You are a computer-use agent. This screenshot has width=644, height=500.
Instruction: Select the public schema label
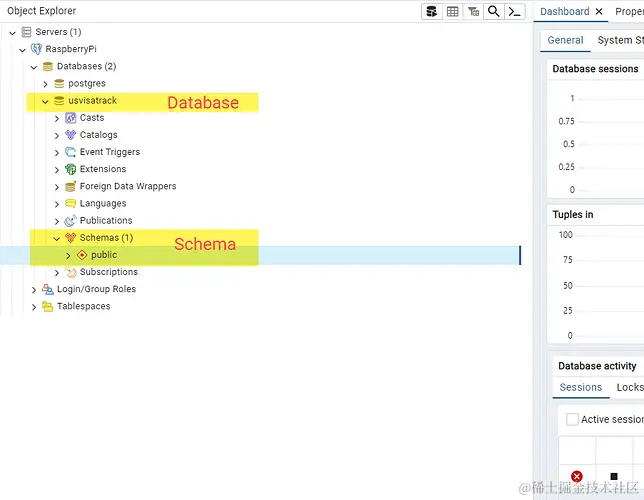point(104,255)
